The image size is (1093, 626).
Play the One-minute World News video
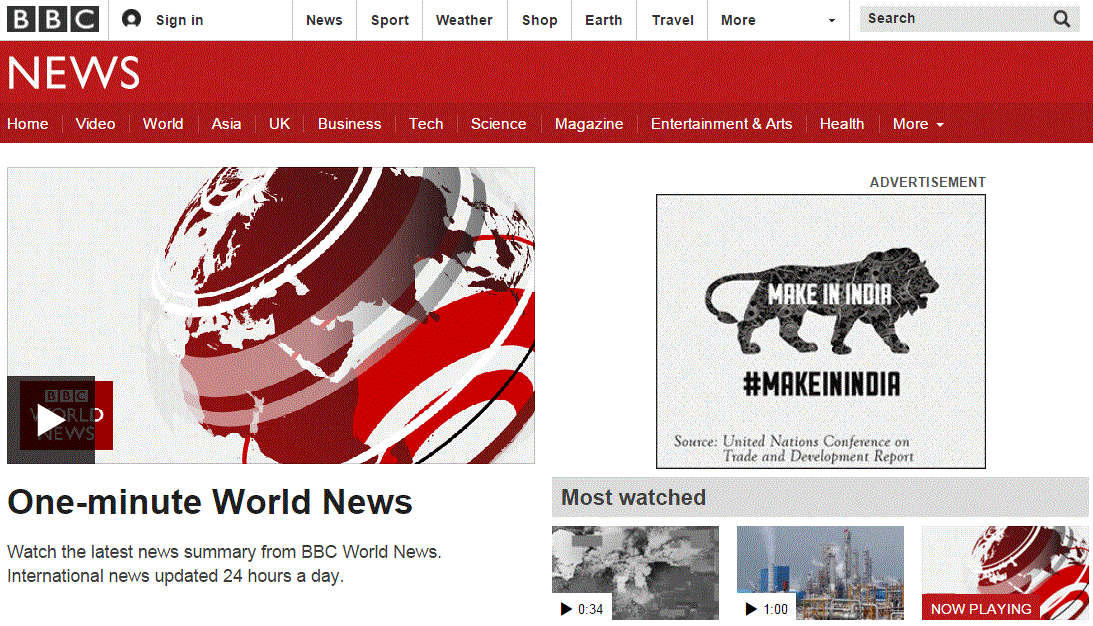(51, 420)
